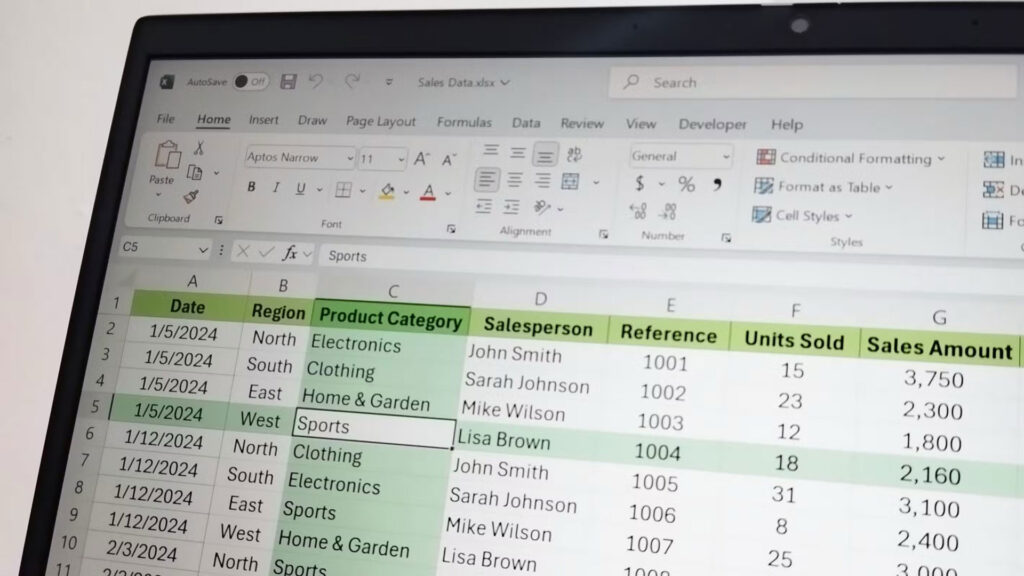This screenshot has height=576, width=1024.
Task: Open Conditional Formatting via its icon
Action: 766,158
